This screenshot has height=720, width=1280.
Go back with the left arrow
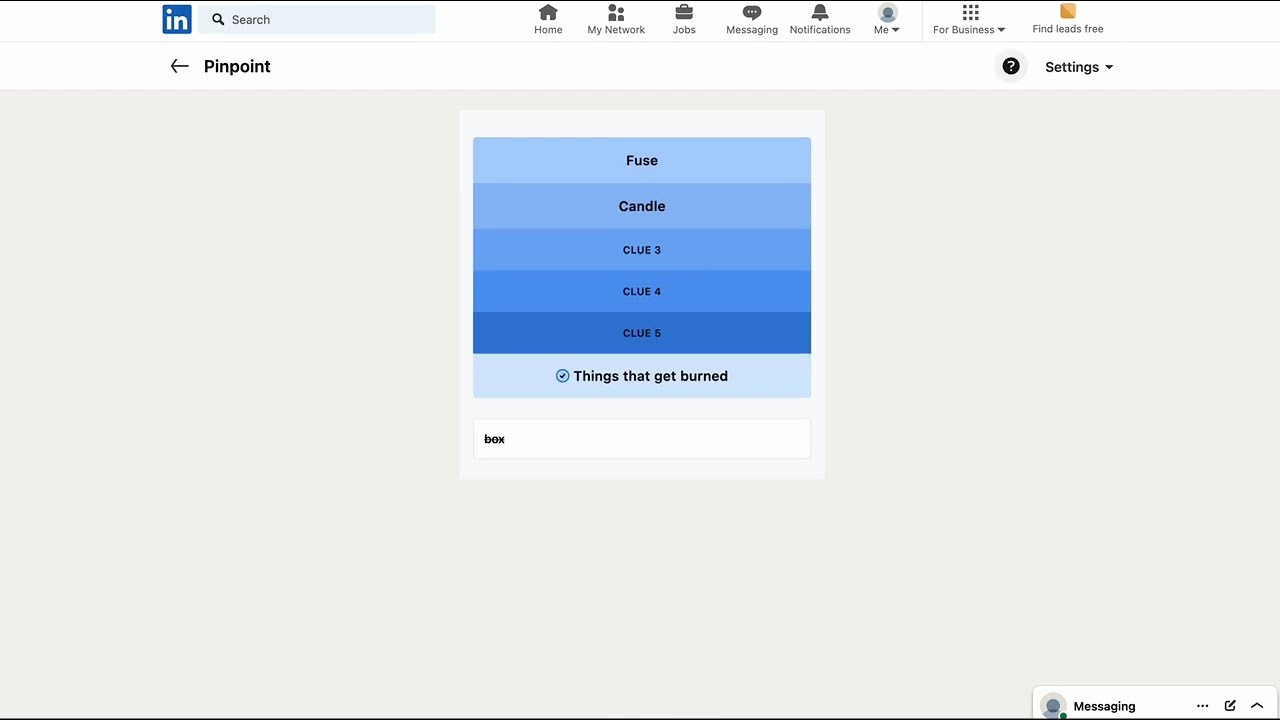pos(179,66)
